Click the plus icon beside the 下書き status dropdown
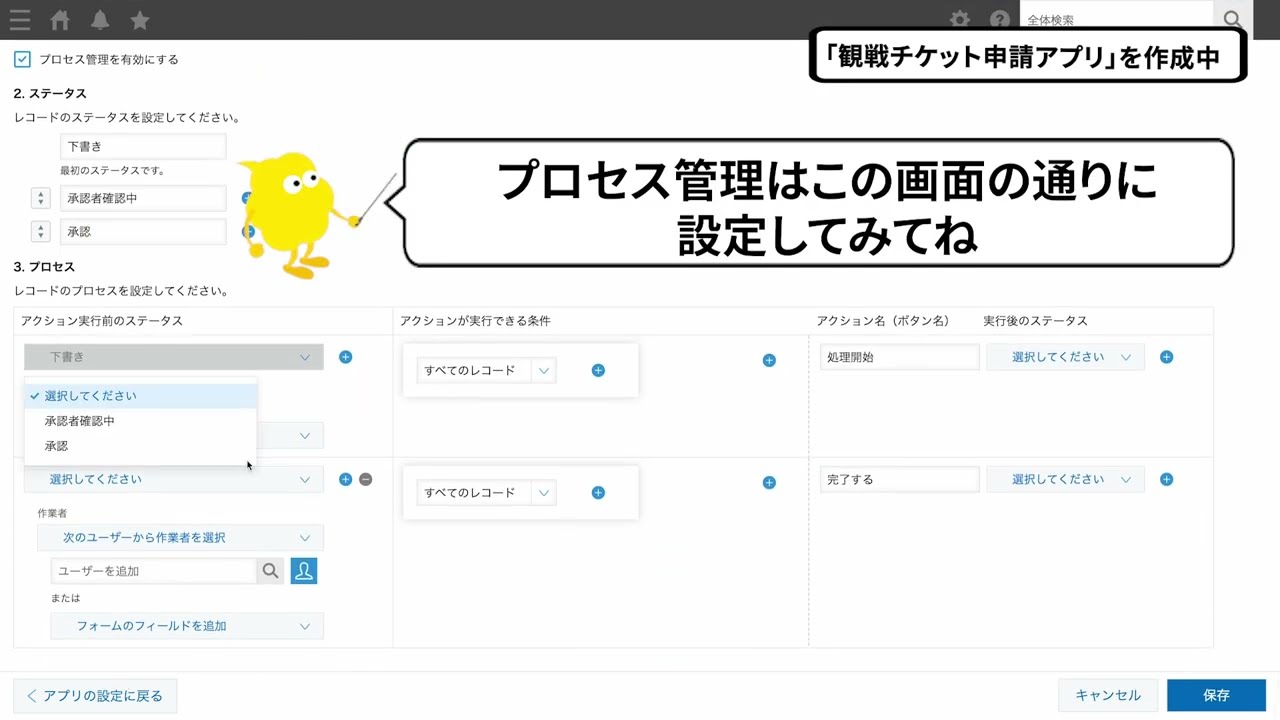Viewport: 1280px width, 720px height. pos(345,357)
